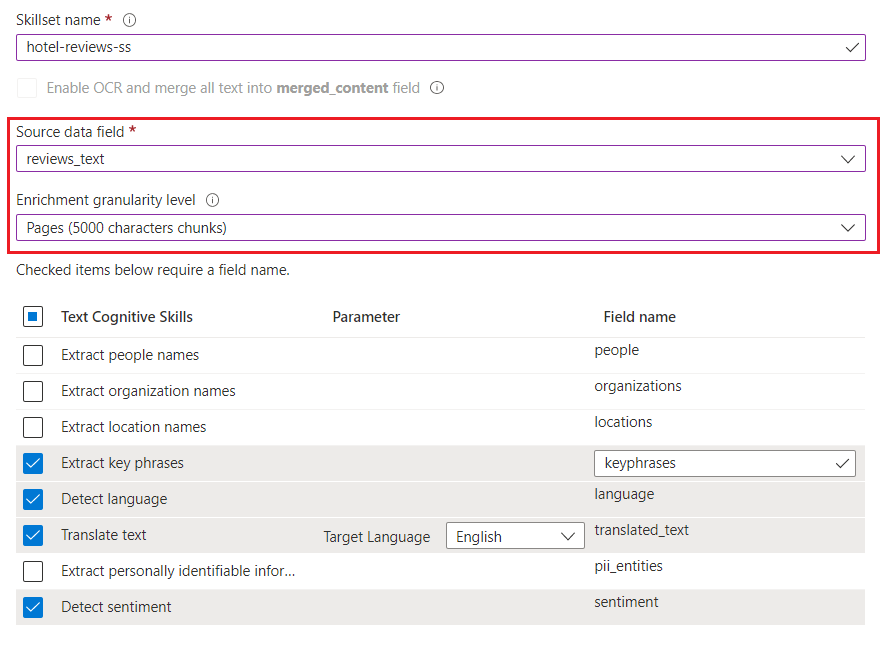Toggle the select-all skills checkbox in header
This screenshot has height=648, width=888.
(x=31, y=316)
